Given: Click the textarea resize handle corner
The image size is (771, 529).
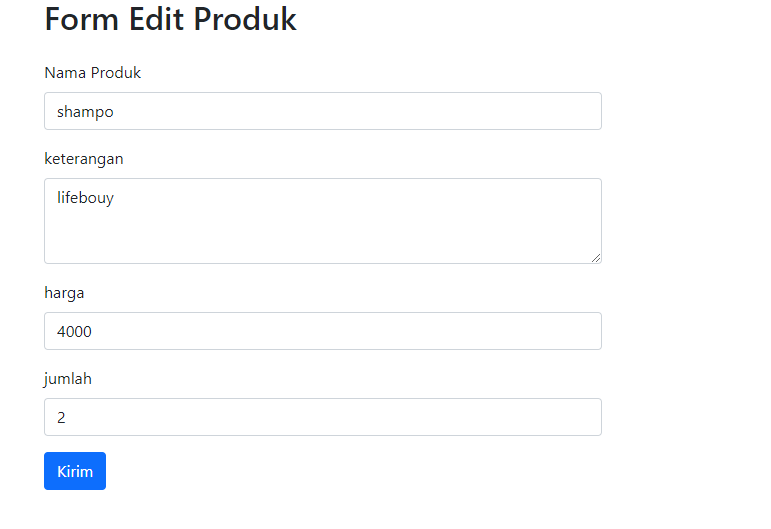Looking at the screenshot, I should (x=596, y=258).
